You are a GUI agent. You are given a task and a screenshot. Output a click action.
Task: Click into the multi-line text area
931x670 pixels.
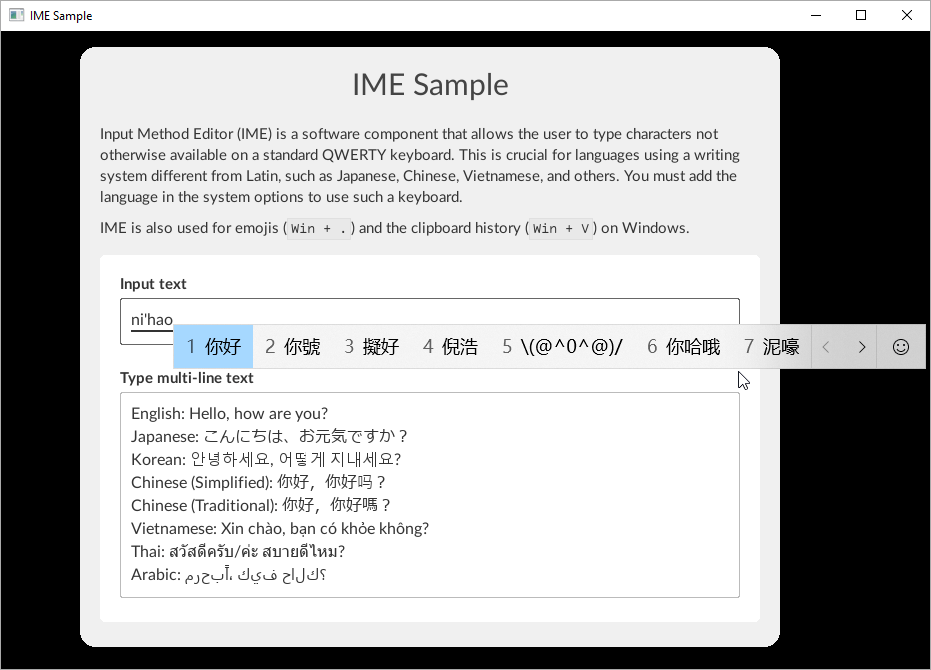point(430,495)
